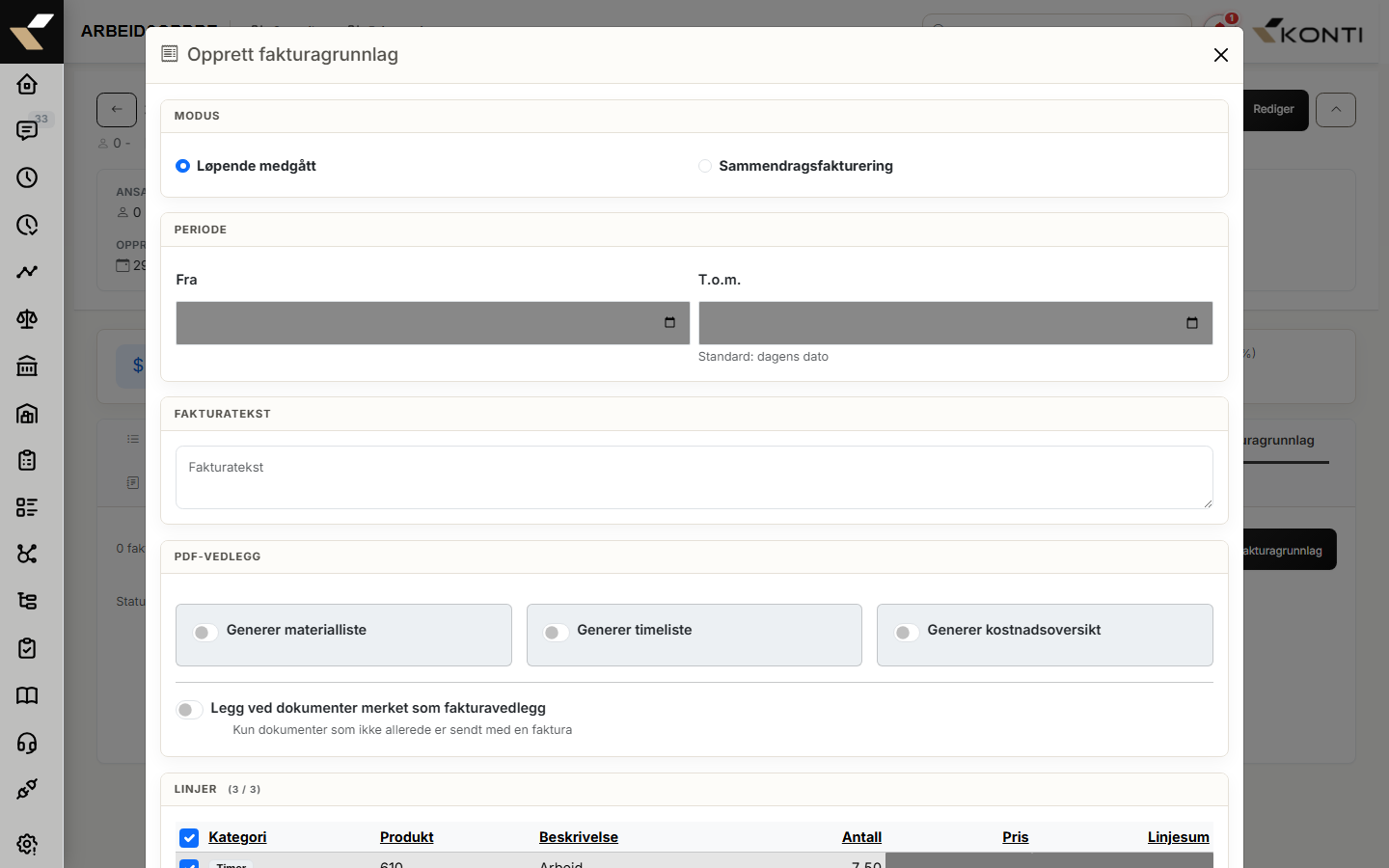The height and width of the screenshot is (868, 1389).
Task: Open the balance scale icon
Action: tap(27, 319)
